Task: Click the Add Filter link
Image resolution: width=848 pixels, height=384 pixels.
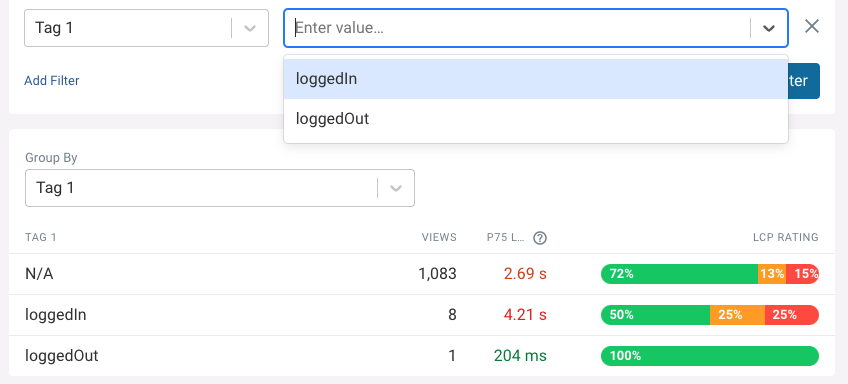Action: tap(52, 81)
